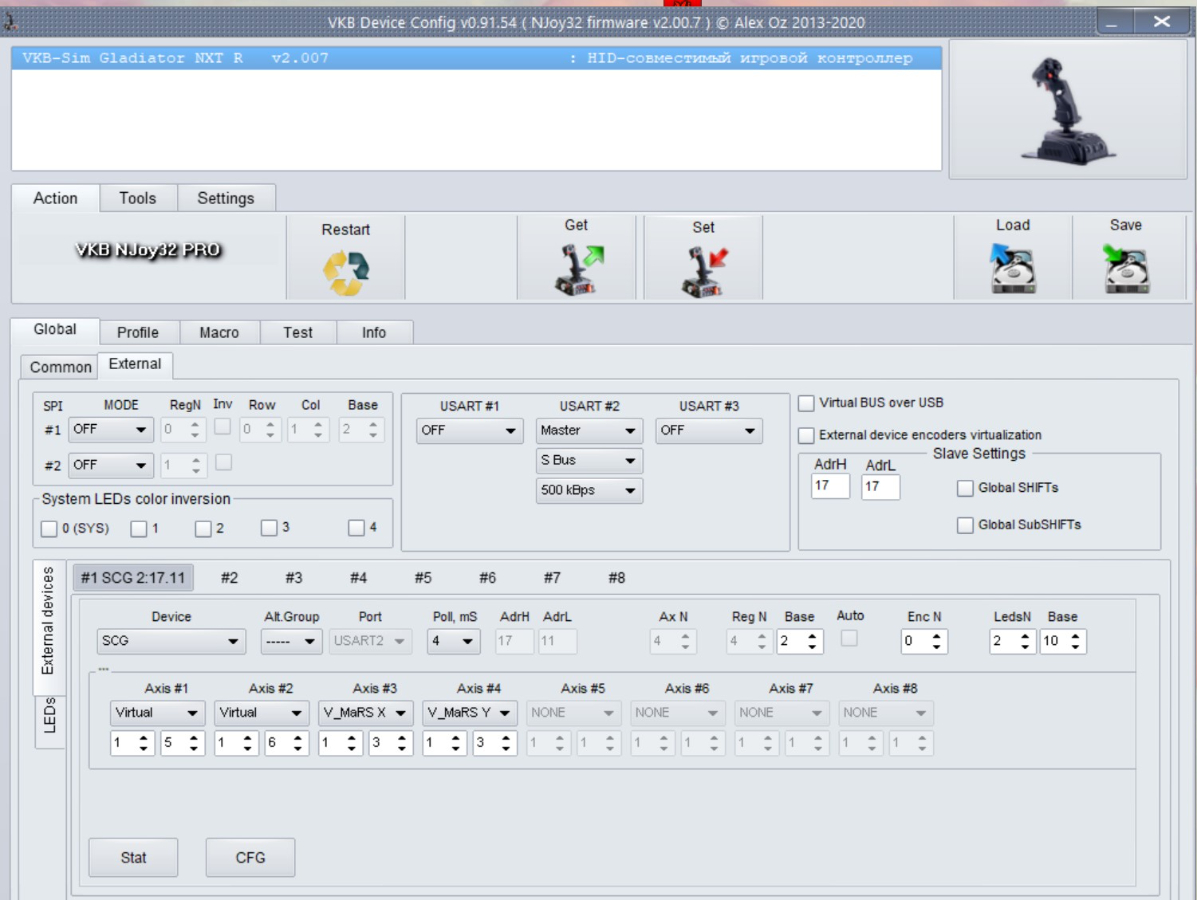Toggle the 0 (SYS) LED inversion checkbox
1197x900 pixels.
(49, 528)
